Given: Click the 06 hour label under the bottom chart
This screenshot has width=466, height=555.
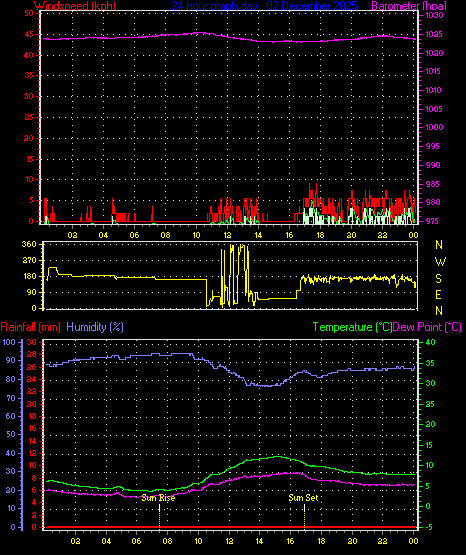Looking at the screenshot, I should [x=136, y=541].
